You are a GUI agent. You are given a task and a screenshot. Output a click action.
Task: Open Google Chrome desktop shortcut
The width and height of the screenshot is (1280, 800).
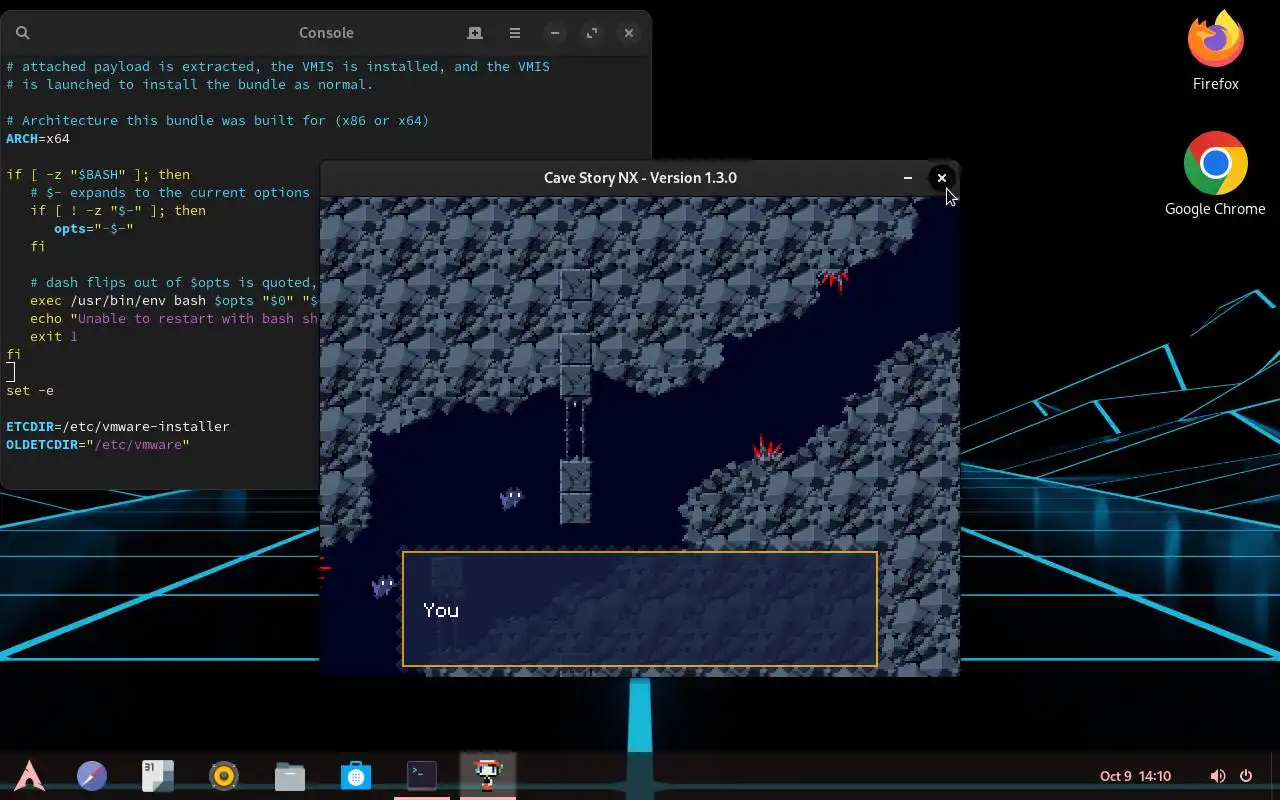(1215, 174)
